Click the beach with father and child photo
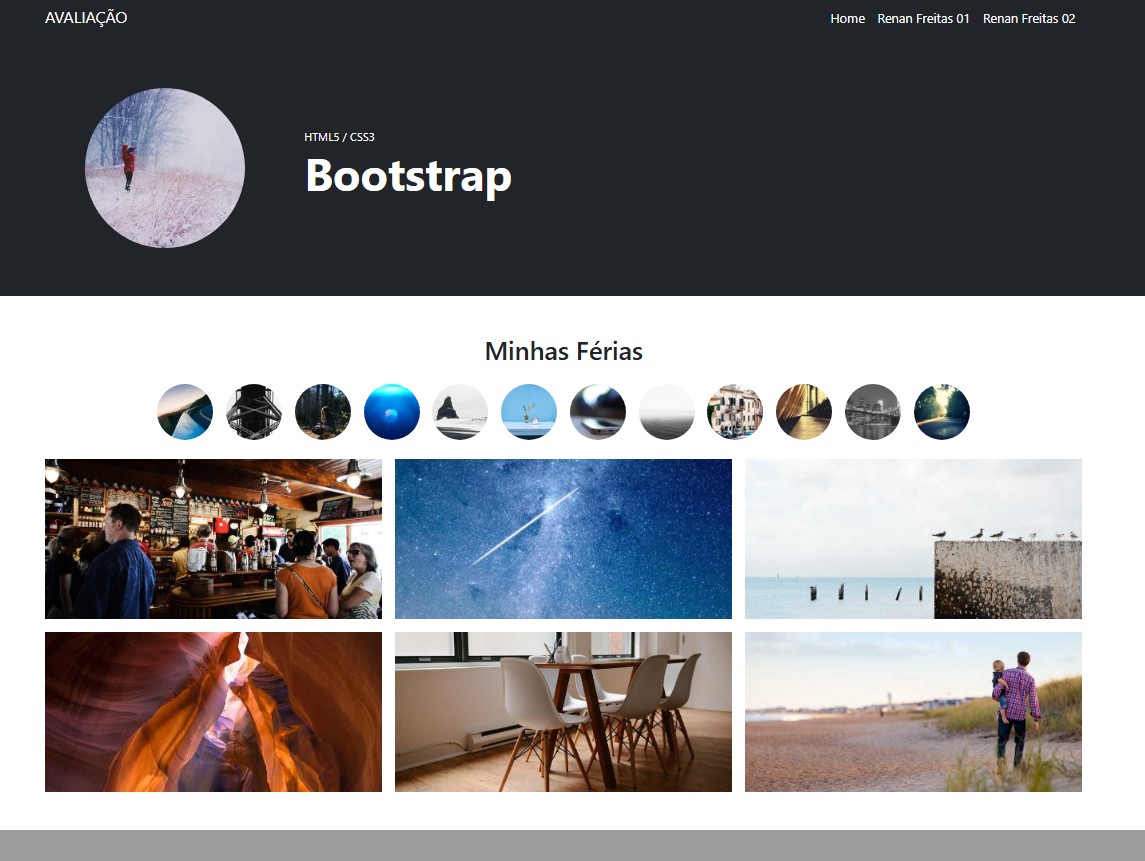This screenshot has height=861, width=1145. click(x=913, y=711)
